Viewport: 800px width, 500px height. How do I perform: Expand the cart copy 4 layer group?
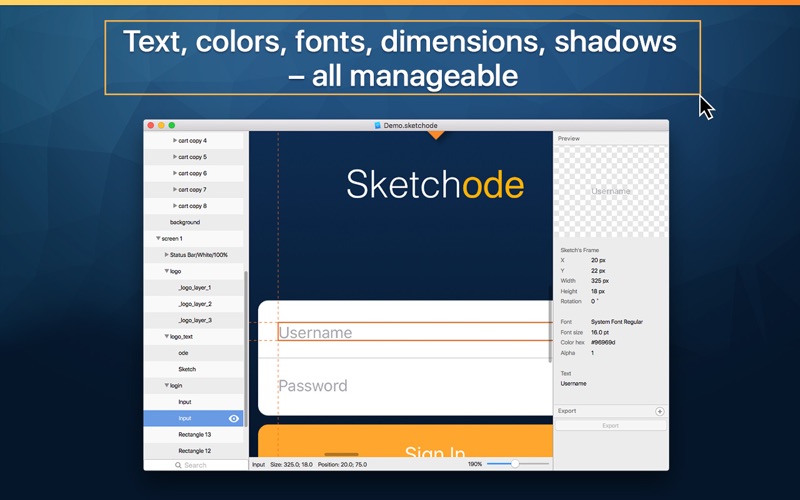click(174, 140)
